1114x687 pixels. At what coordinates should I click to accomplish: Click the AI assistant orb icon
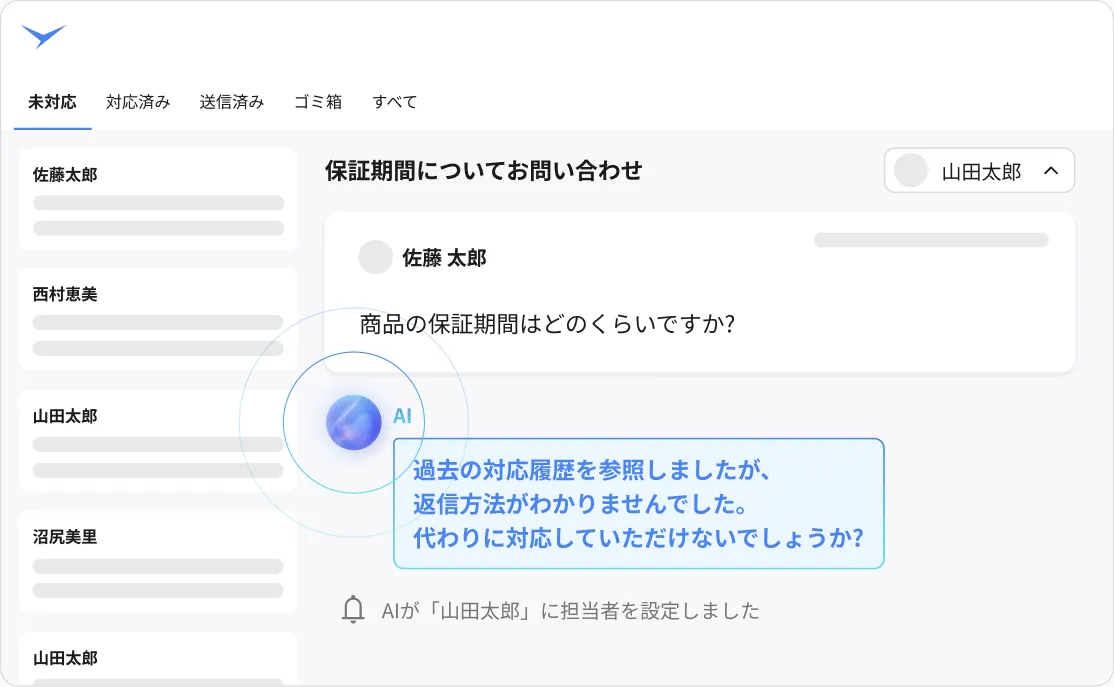tap(354, 422)
